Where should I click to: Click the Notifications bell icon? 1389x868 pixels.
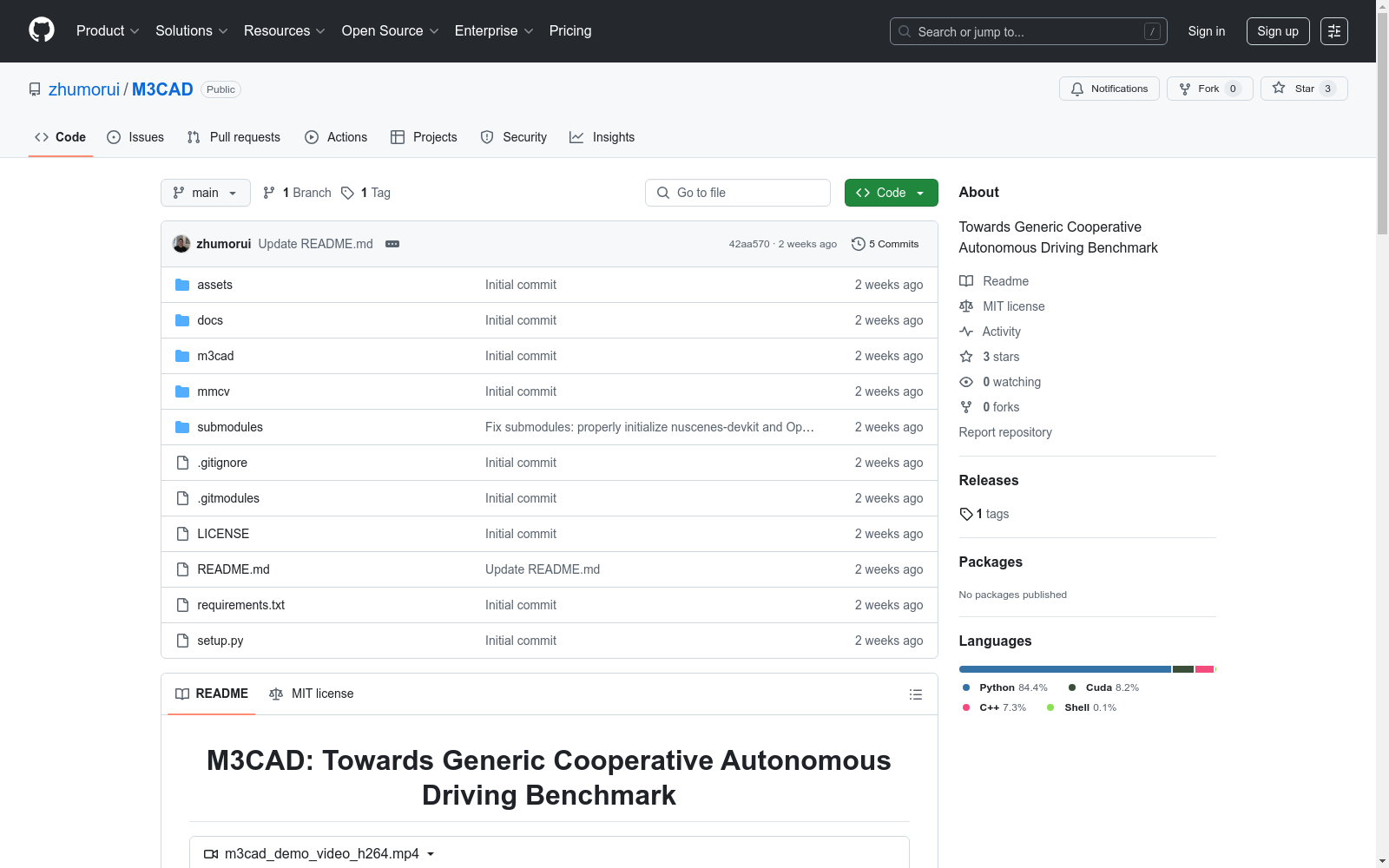(x=1077, y=89)
